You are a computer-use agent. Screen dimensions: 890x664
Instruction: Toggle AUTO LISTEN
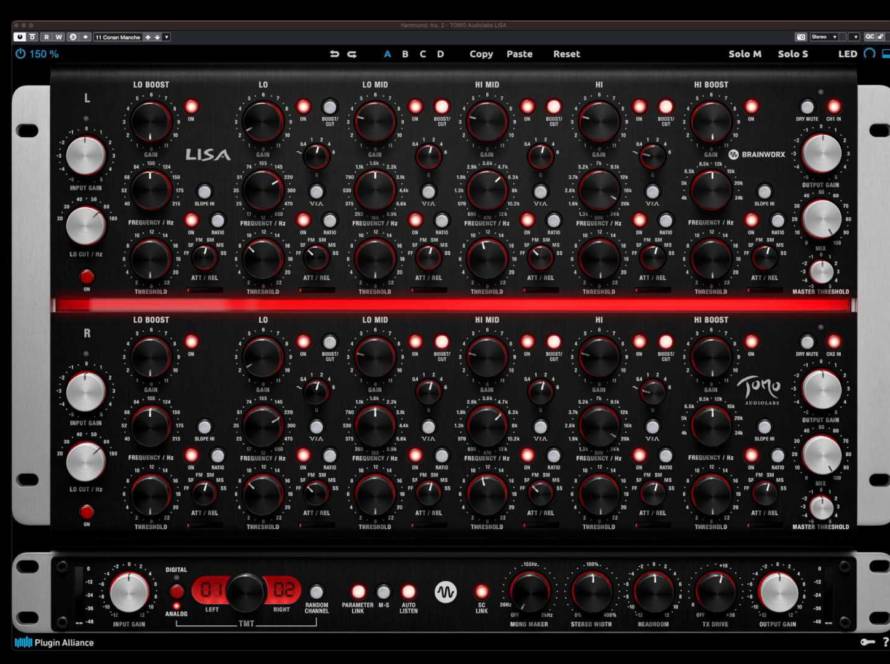[409, 592]
